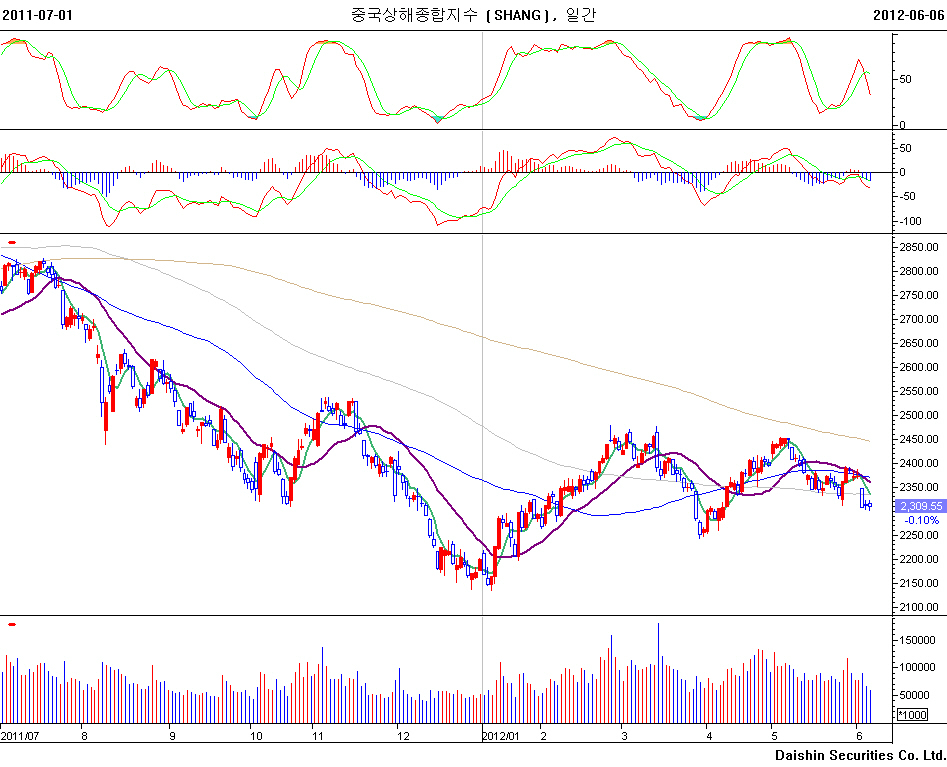Image resolution: width=947 pixels, height=767 pixels.
Task: Click the 2100.00 price axis label
Action: point(920,607)
